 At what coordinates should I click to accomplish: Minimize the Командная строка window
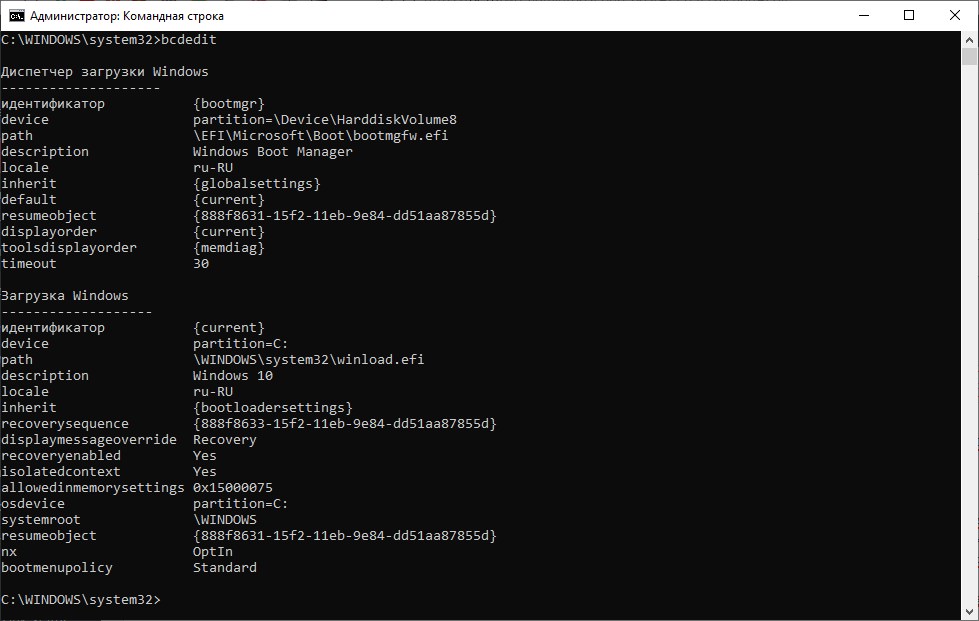pyautogui.click(x=863, y=16)
